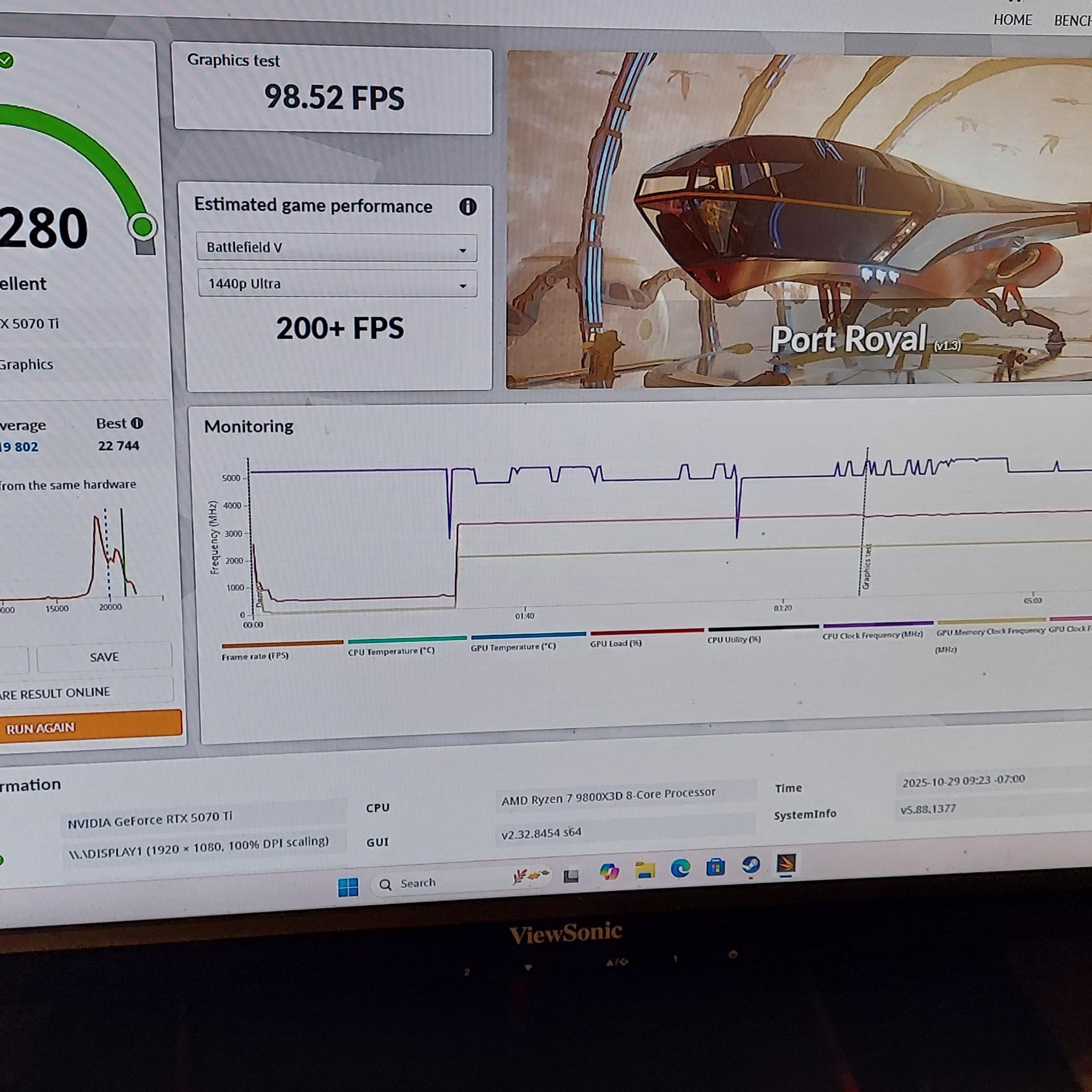This screenshot has height=1092, width=1092.
Task: Click the 22 744 best score value
Action: click(x=118, y=446)
